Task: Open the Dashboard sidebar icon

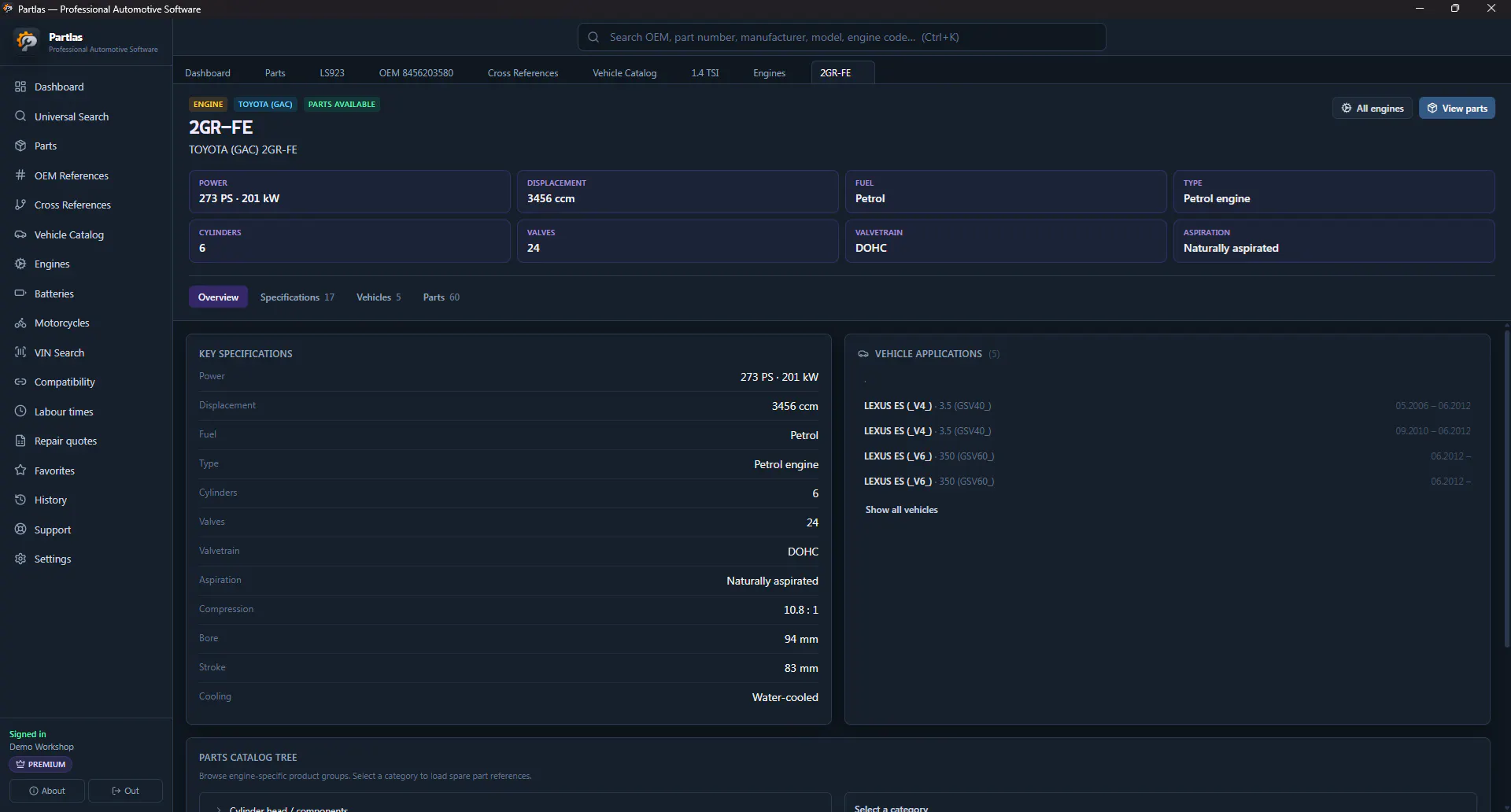Action: [20, 87]
